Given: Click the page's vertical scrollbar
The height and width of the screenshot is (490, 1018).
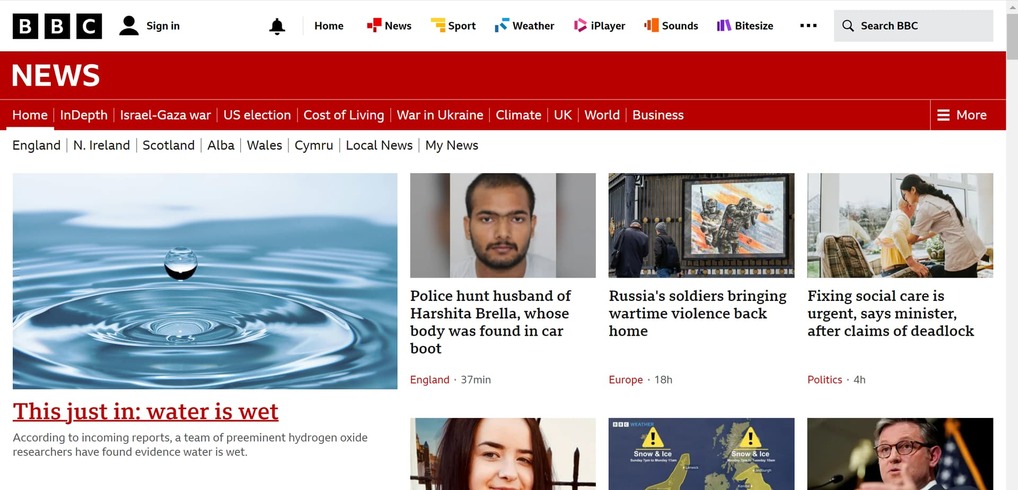Looking at the screenshot, I should pyautogui.click(x=1012, y=245).
